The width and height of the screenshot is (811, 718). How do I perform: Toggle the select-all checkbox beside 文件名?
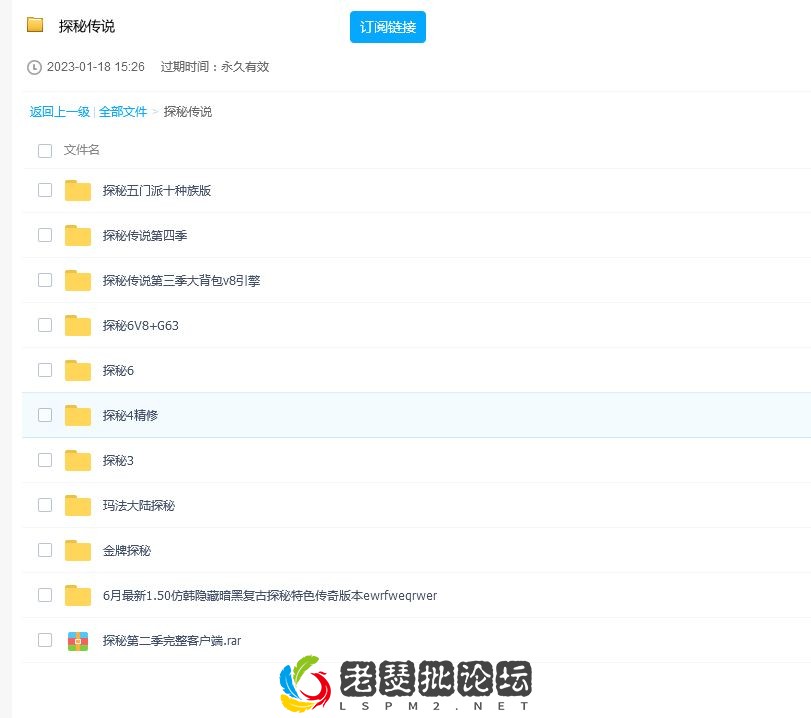[x=45, y=151]
